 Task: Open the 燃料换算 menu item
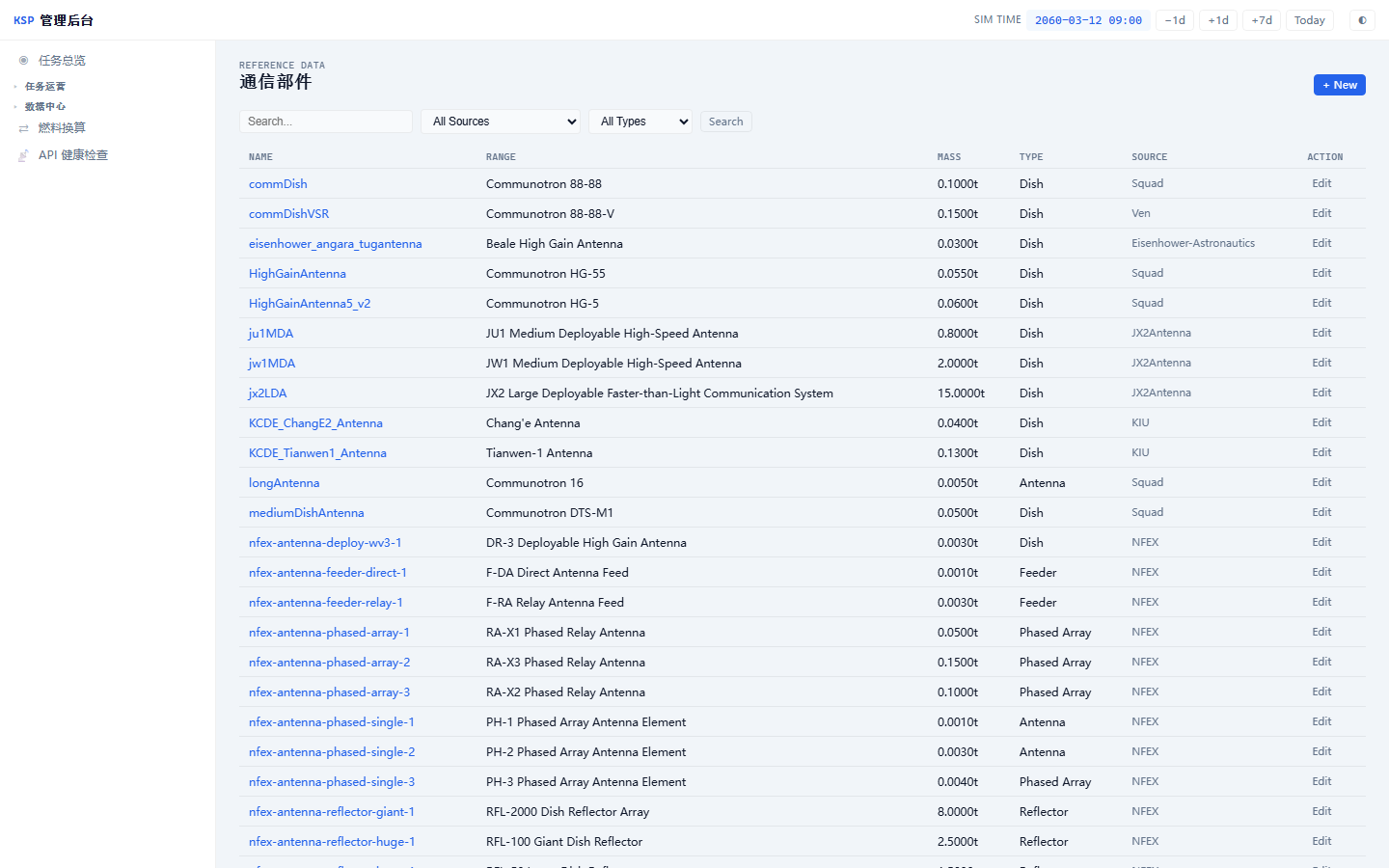point(62,127)
